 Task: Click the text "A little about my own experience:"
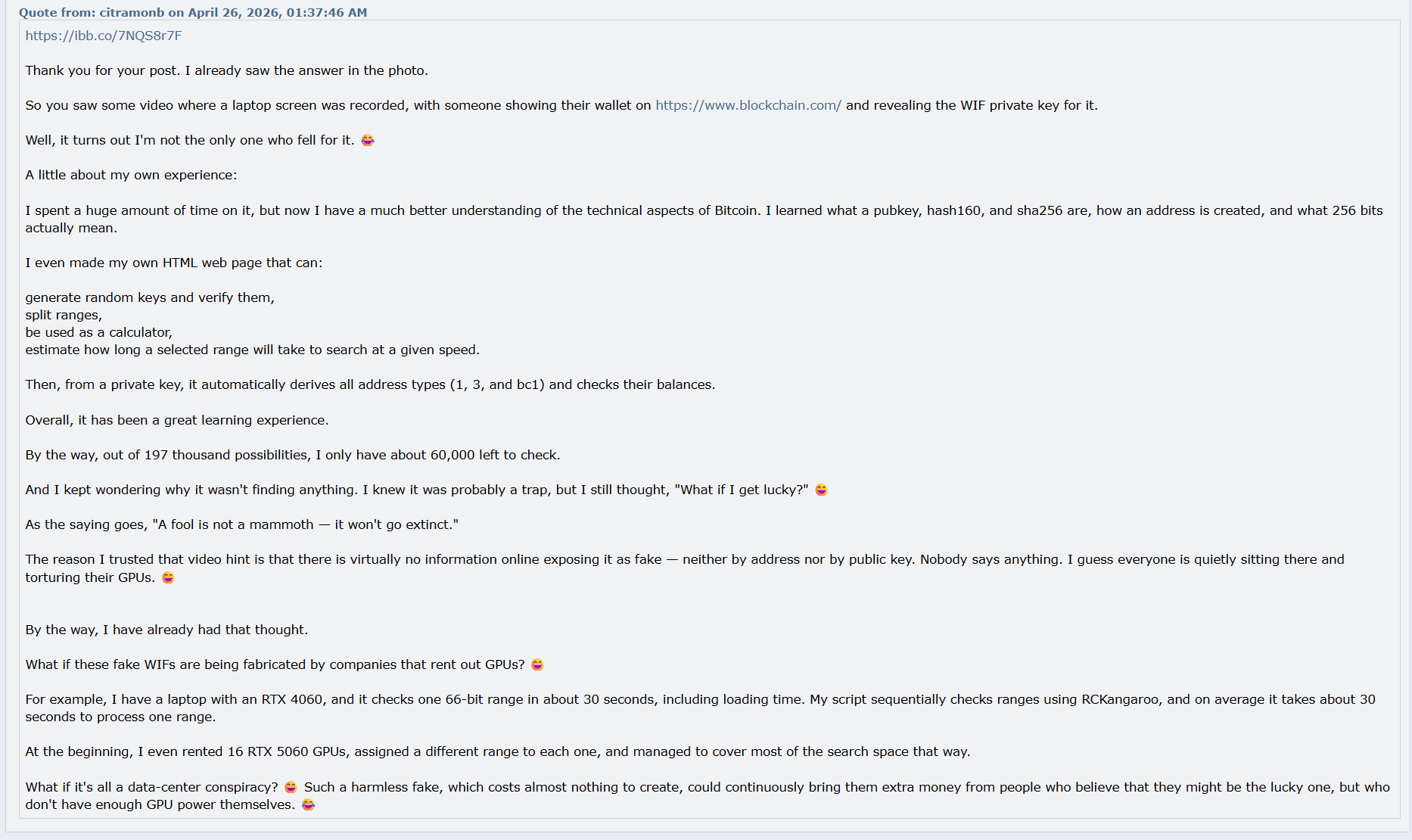tap(131, 175)
